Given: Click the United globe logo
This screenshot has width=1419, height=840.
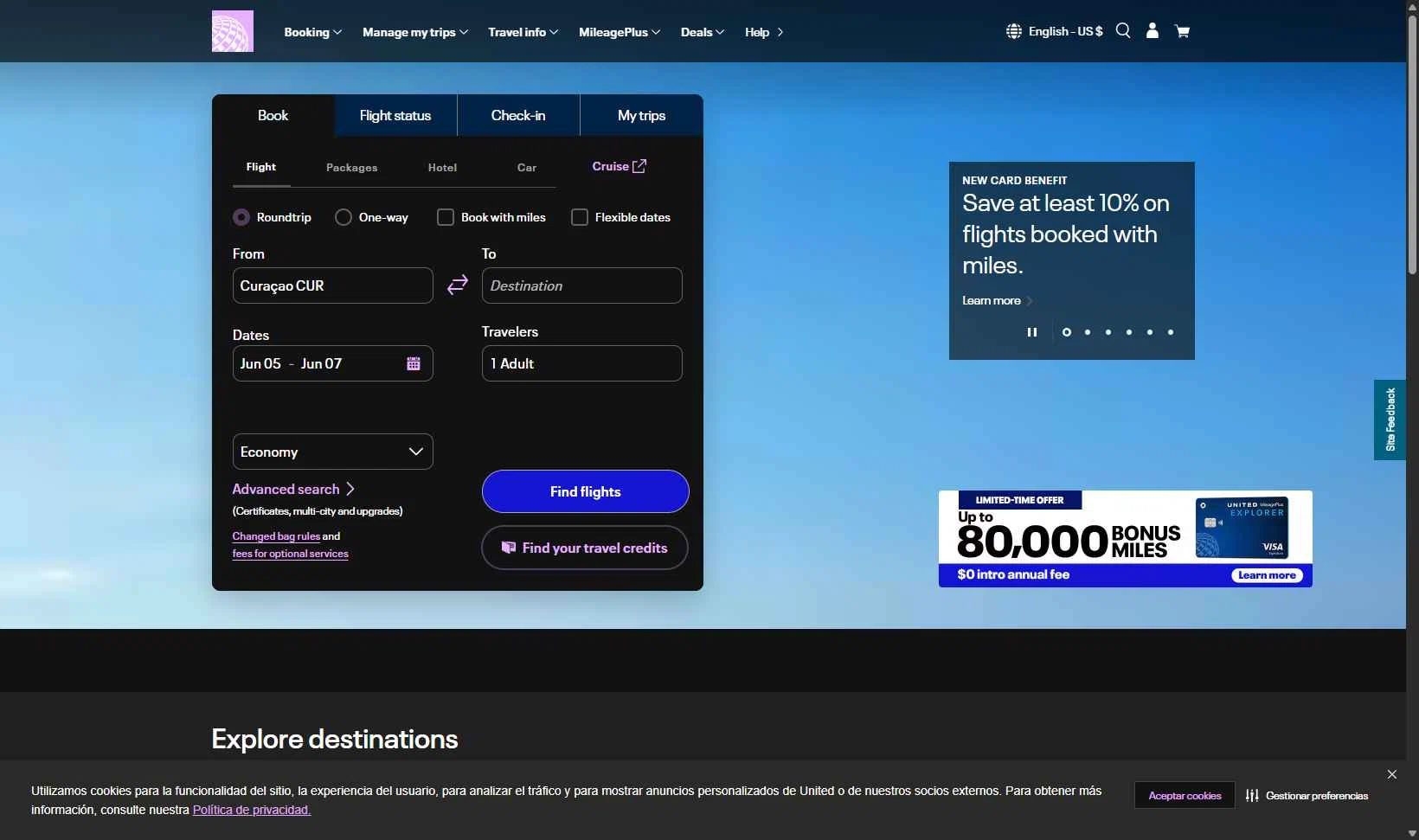Looking at the screenshot, I should coord(233,31).
